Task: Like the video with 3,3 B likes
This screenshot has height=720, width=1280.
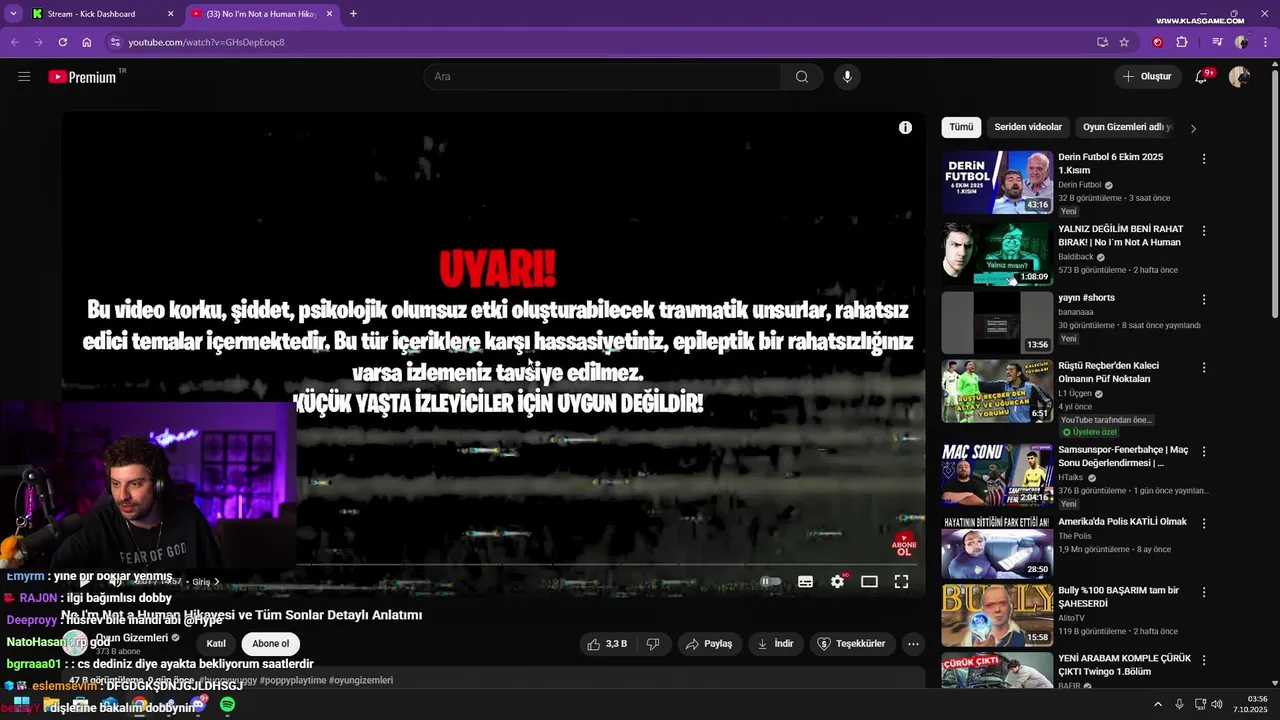Action: coord(607,644)
